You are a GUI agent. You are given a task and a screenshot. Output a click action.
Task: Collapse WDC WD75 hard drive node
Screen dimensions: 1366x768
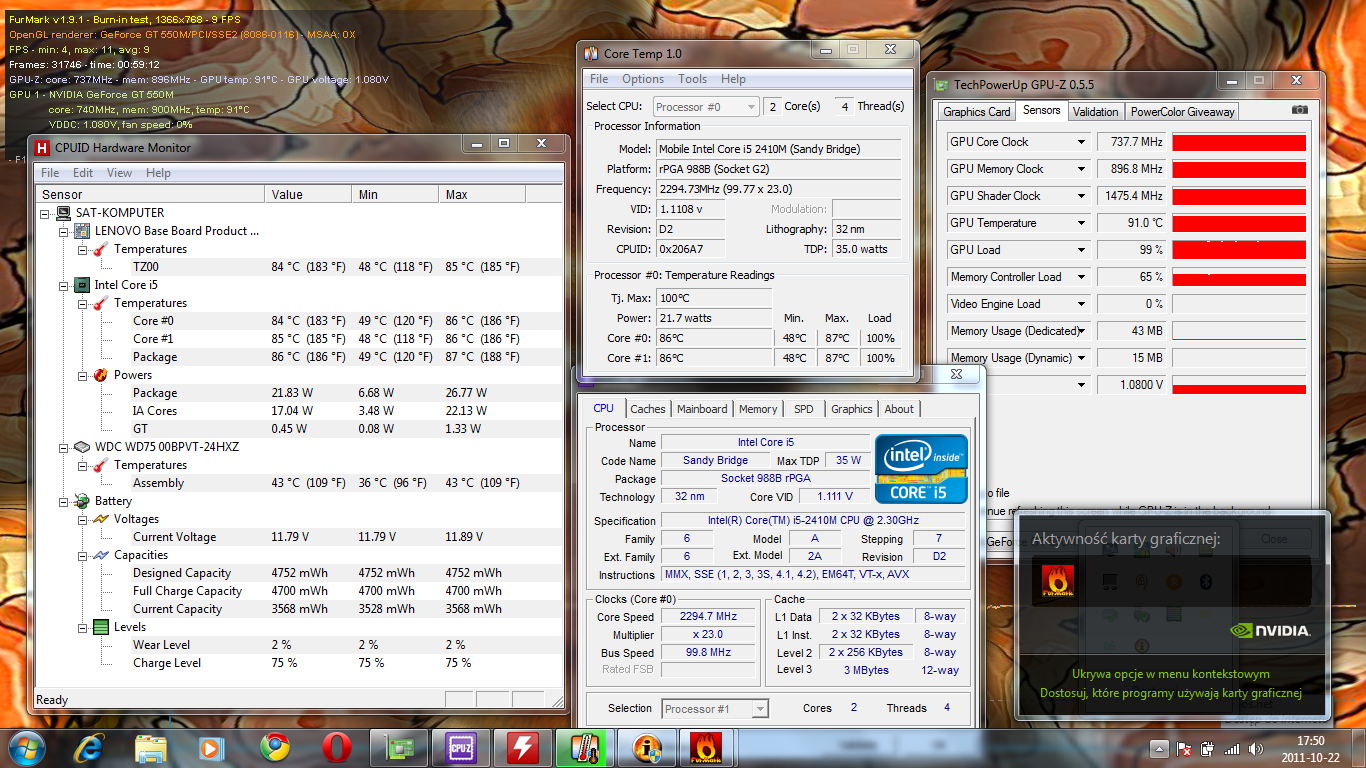point(64,447)
